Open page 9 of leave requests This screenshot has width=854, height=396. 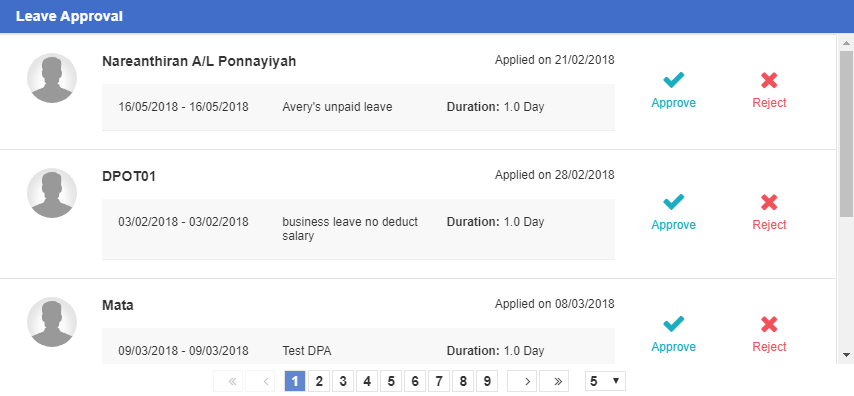pyautogui.click(x=486, y=381)
